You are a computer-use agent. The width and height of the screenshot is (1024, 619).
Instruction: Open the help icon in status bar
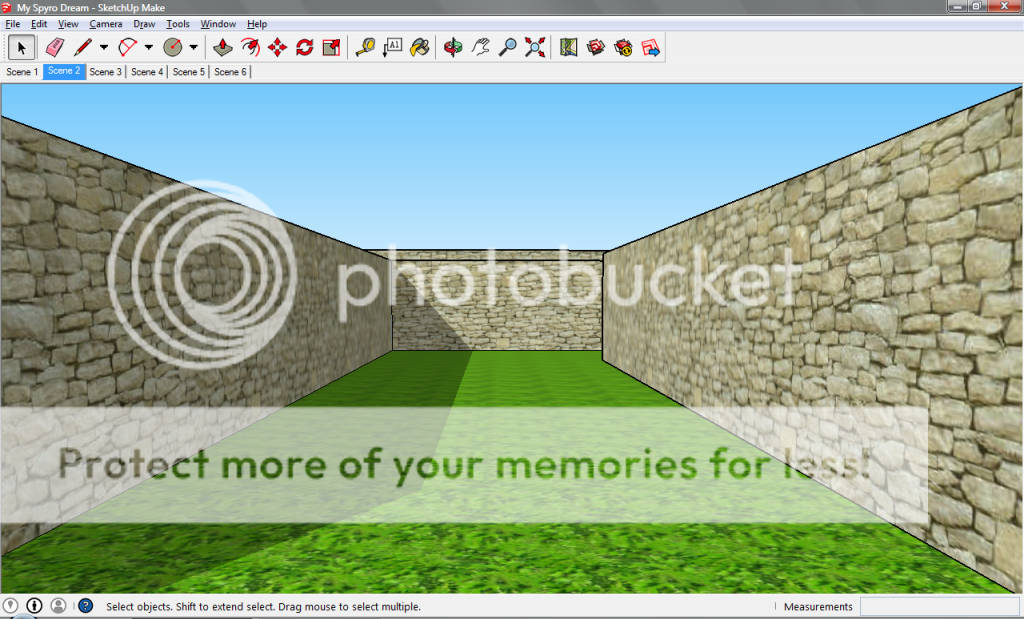(x=86, y=606)
